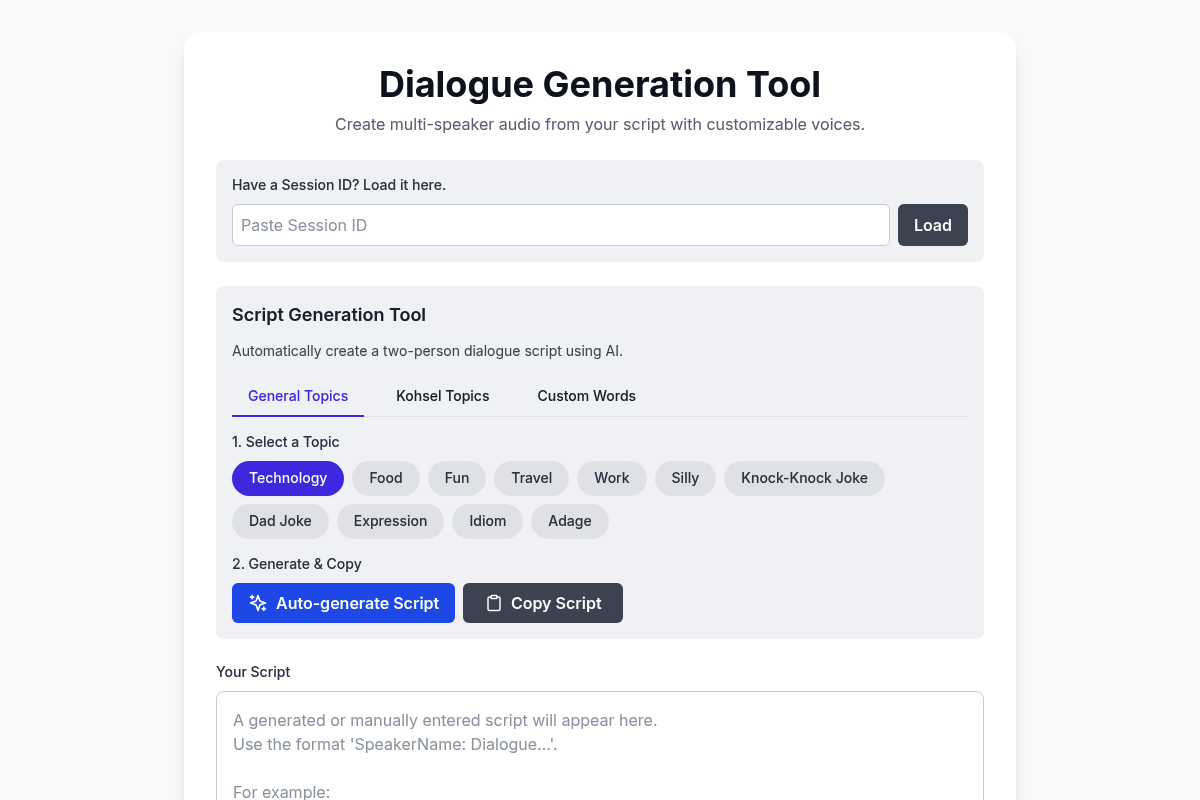Click the sparkle icon on Auto-generate Script
Screen dimensions: 1200x800
pyautogui.click(x=257, y=603)
